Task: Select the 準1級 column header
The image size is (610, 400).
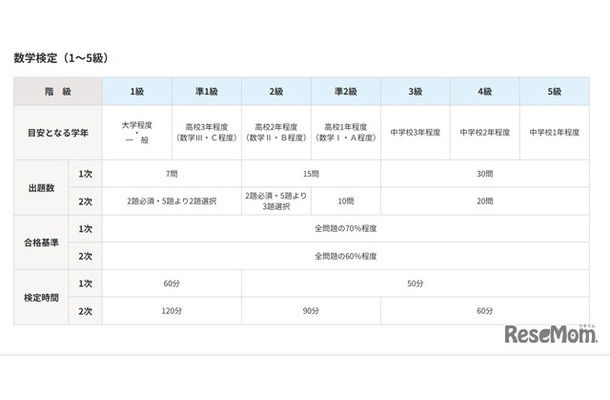Action: 206,91
